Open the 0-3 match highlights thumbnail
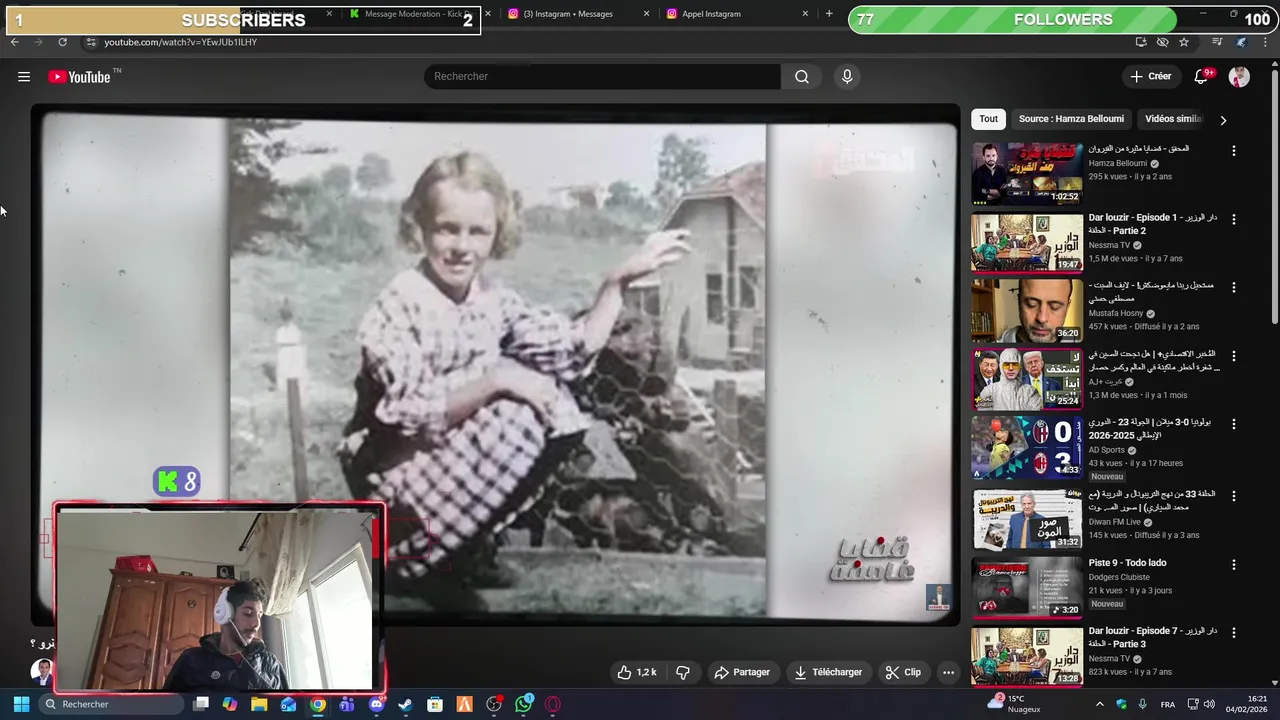This screenshot has height=720, width=1280. [x=1027, y=447]
